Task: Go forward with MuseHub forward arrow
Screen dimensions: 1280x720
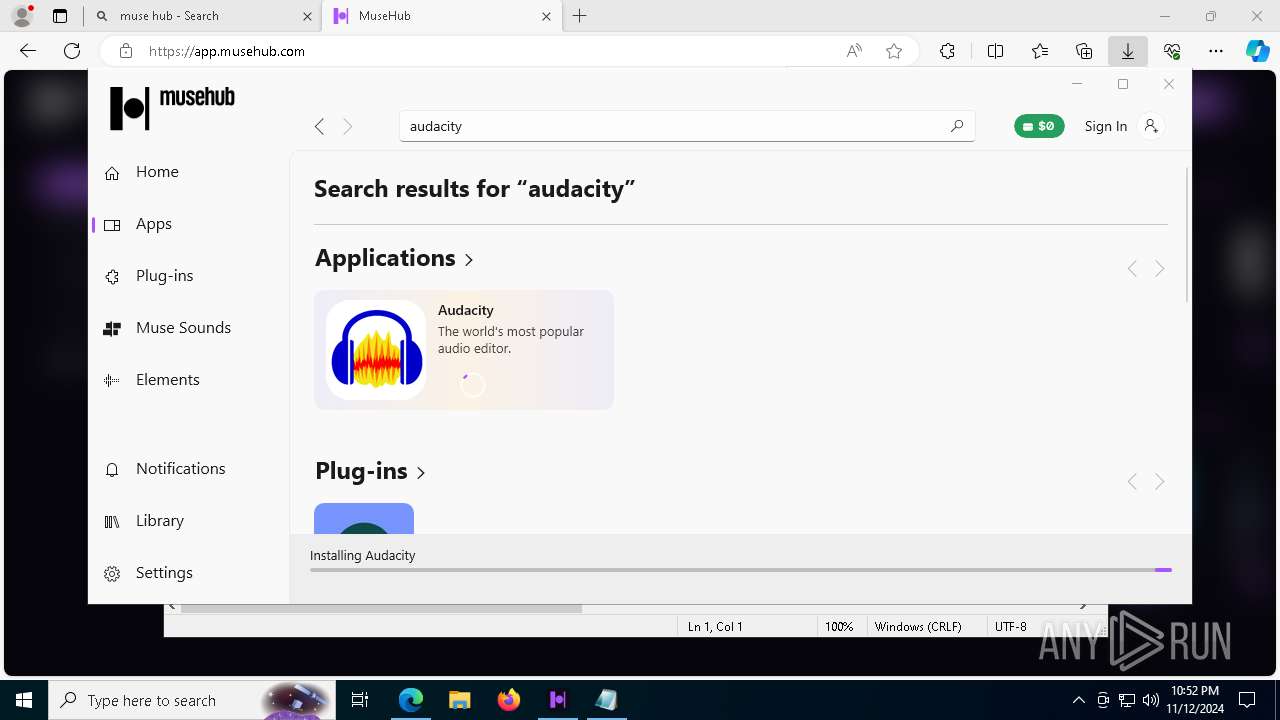Action: coord(348,126)
